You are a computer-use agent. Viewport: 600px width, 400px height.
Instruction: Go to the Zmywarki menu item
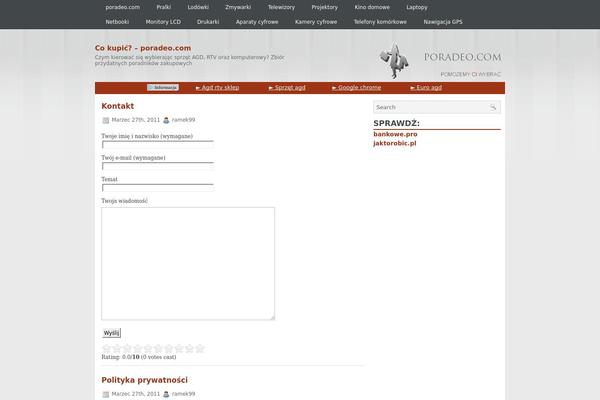tap(238, 7)
